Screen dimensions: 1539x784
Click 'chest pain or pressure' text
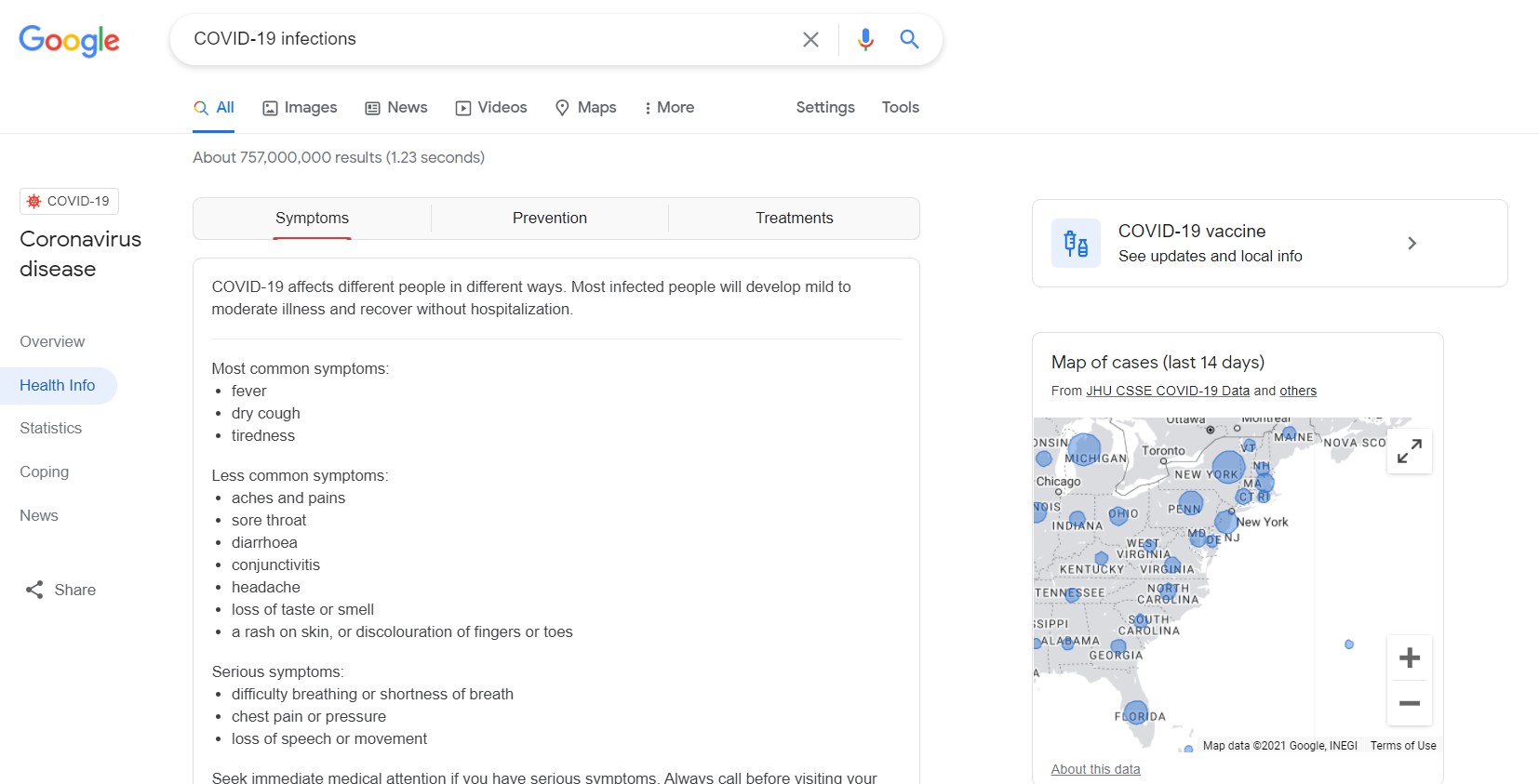tap(309, 717)
